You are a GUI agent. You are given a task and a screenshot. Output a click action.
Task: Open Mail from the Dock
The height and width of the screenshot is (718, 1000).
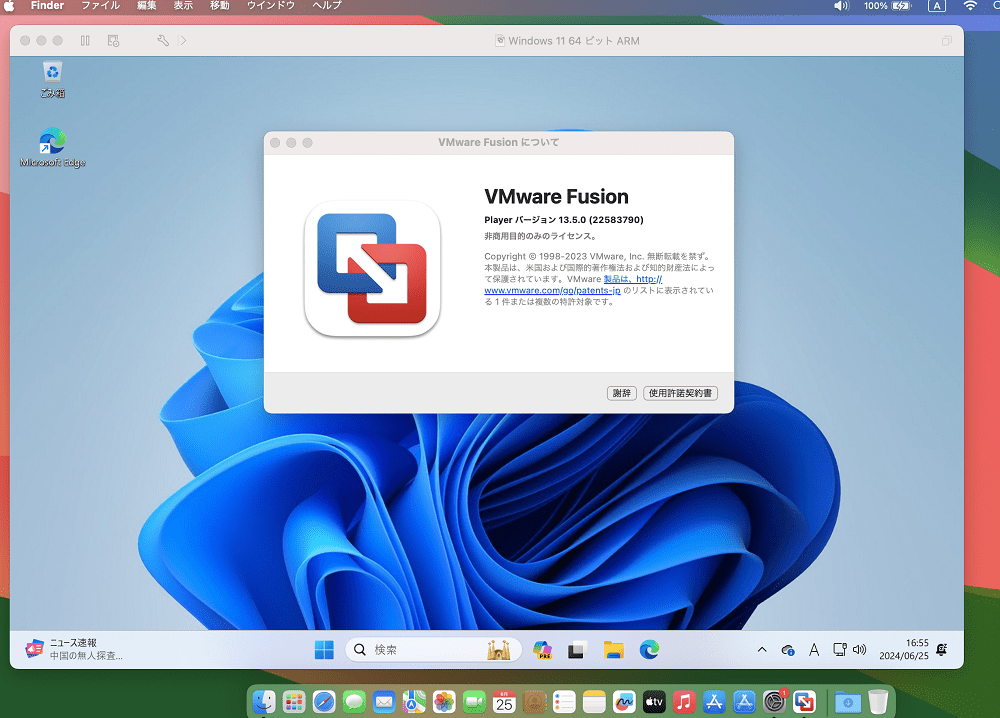pos(384,703)
